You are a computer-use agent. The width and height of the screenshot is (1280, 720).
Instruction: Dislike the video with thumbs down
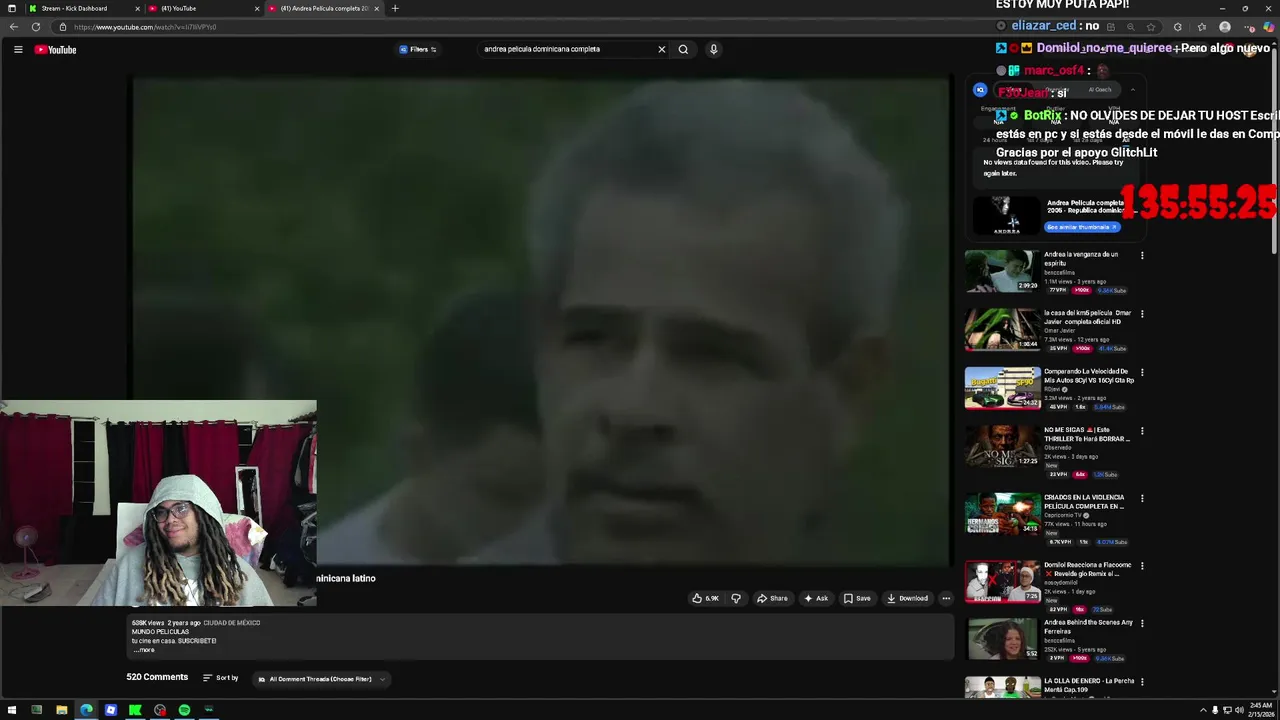736,598
